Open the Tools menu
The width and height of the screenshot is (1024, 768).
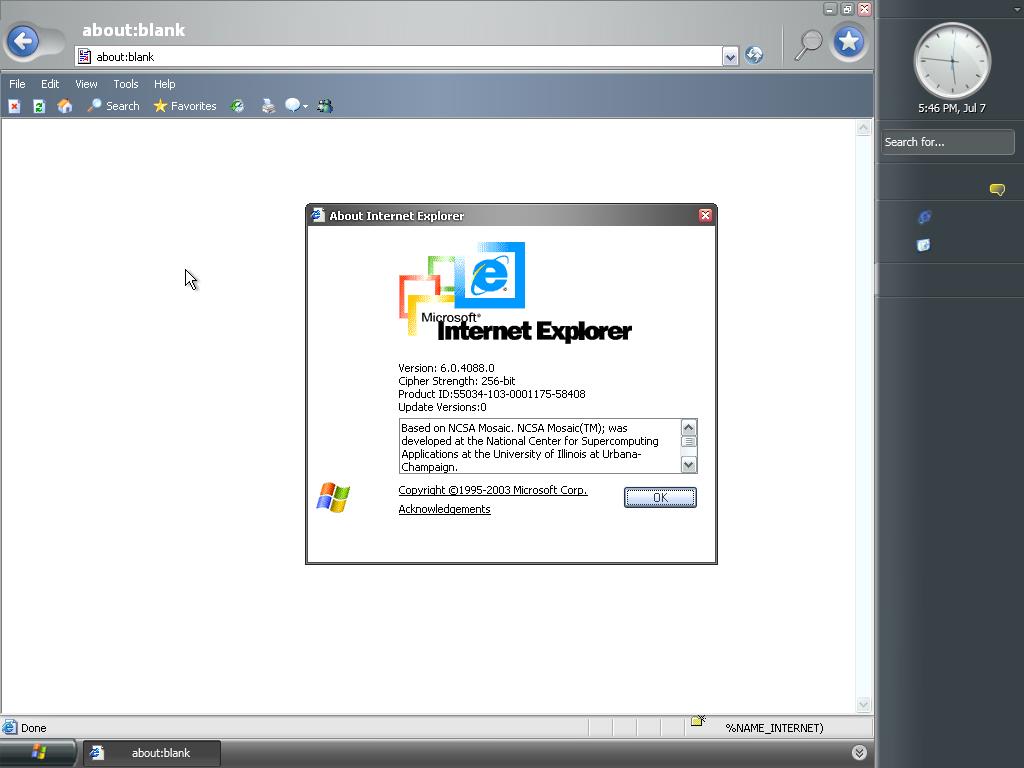tap(125, 84)
